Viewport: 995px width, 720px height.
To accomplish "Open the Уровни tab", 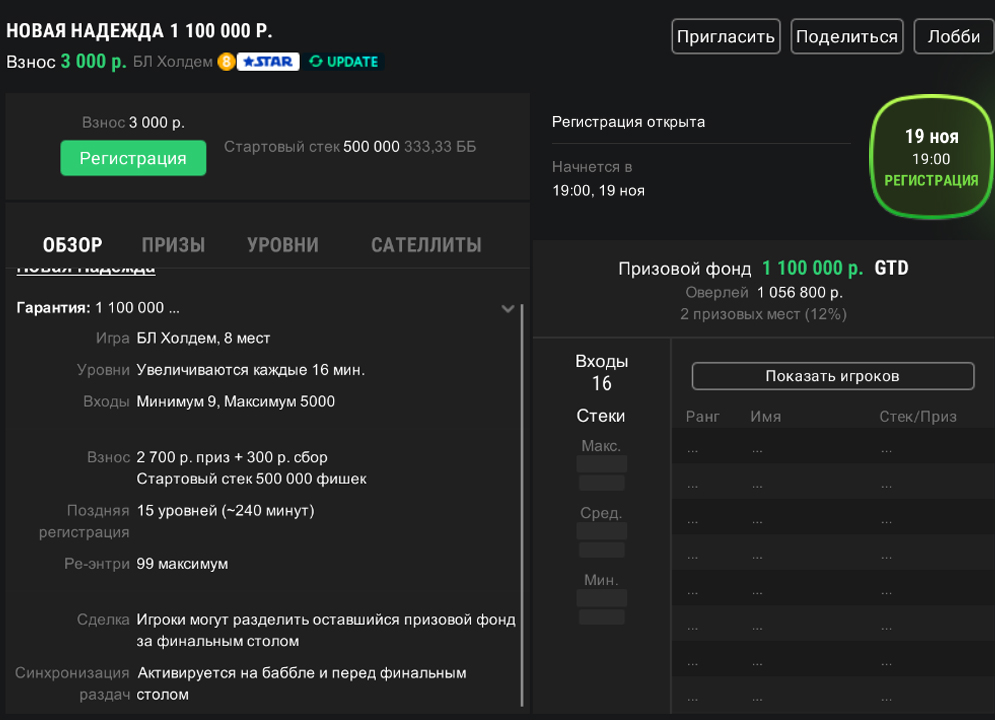I will pos(283,245).
